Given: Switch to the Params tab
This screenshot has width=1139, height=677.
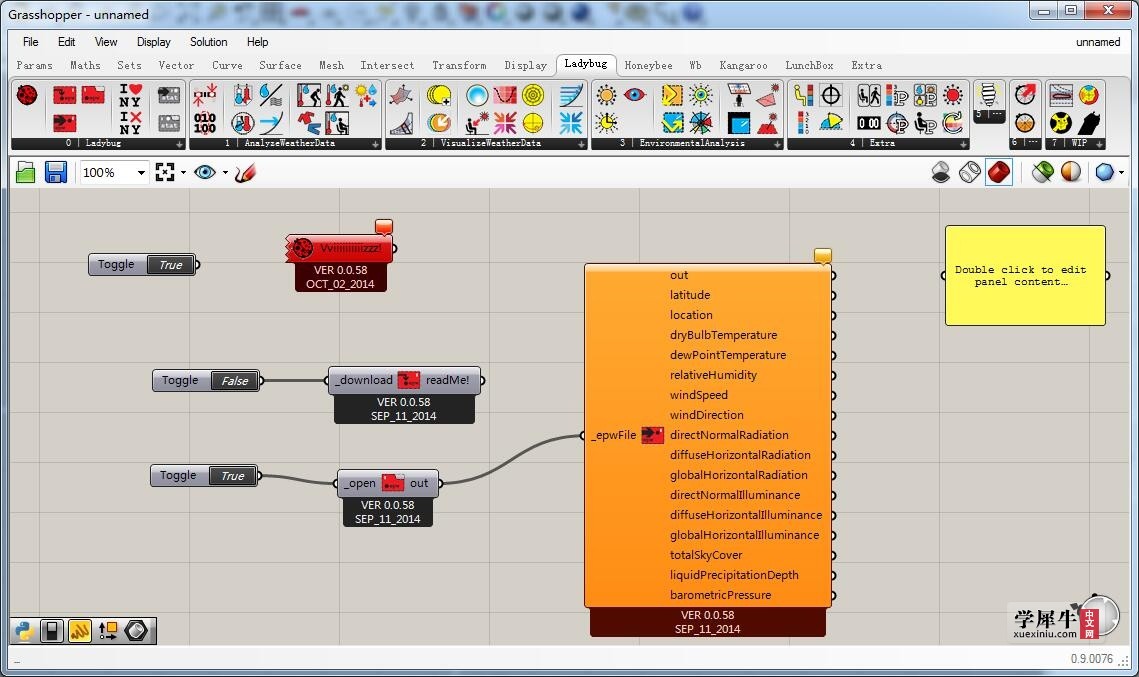Looking at the screenshot, I should (34, 65).
